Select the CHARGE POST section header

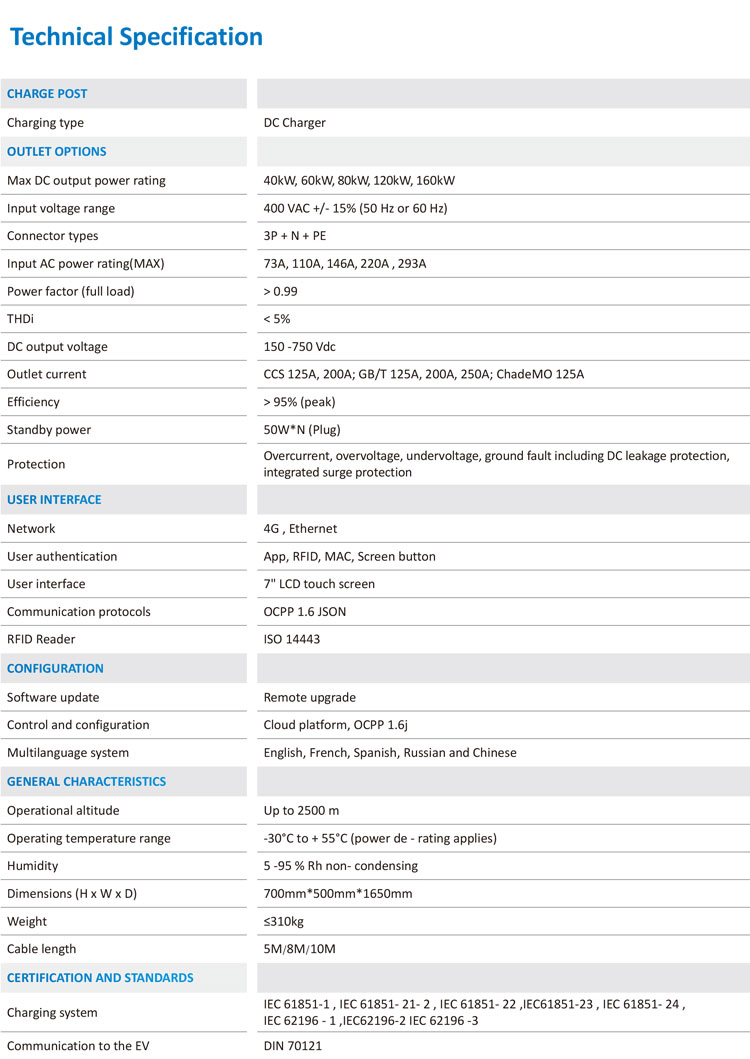pos(47,94)
